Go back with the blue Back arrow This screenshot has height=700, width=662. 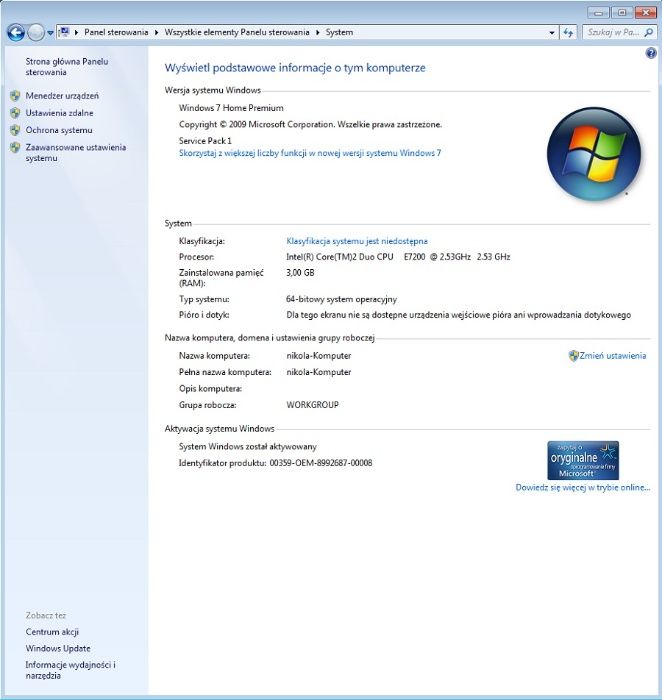pos(16,33)
